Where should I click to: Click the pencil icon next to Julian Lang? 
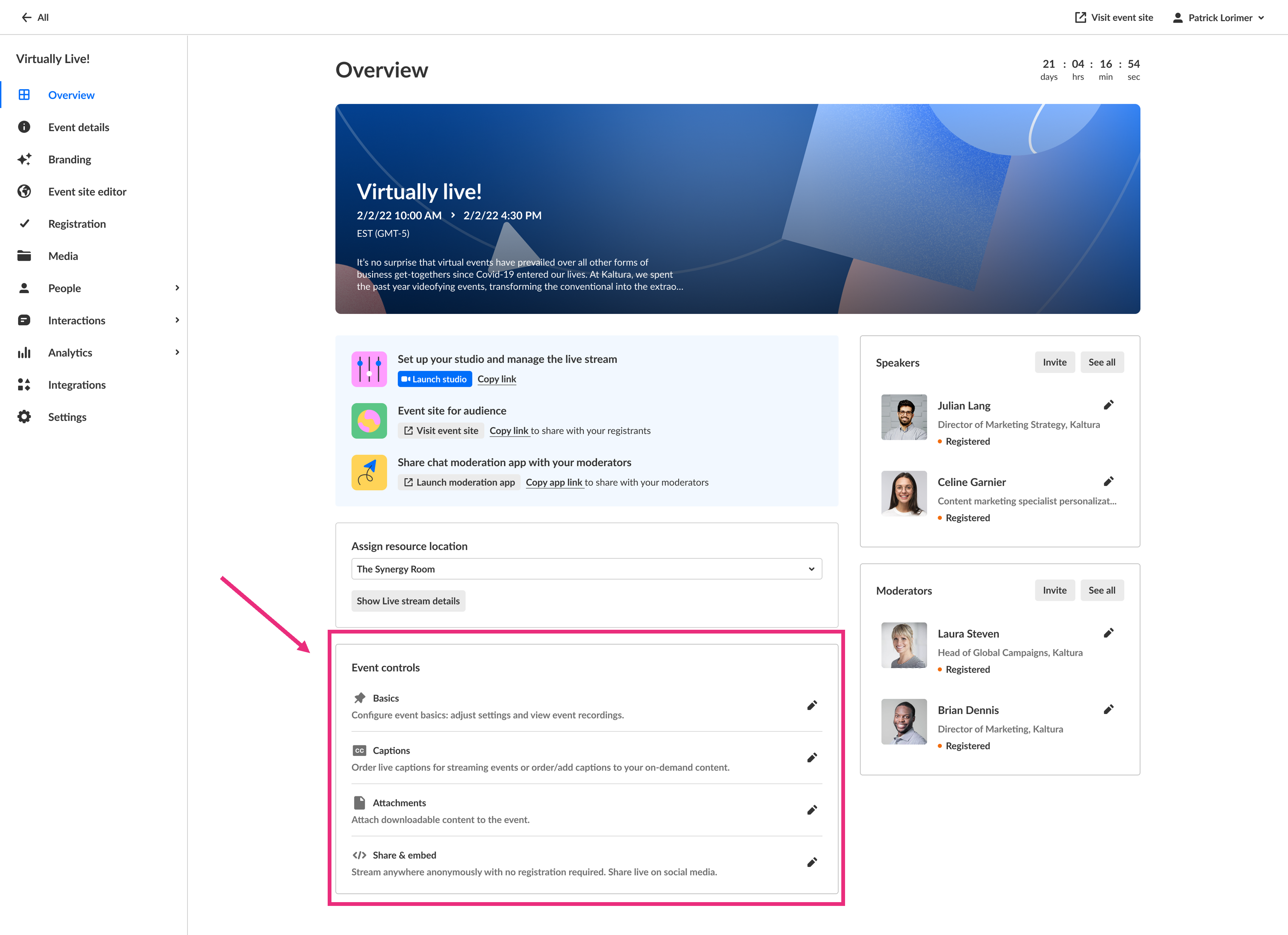coord(1108,405)
